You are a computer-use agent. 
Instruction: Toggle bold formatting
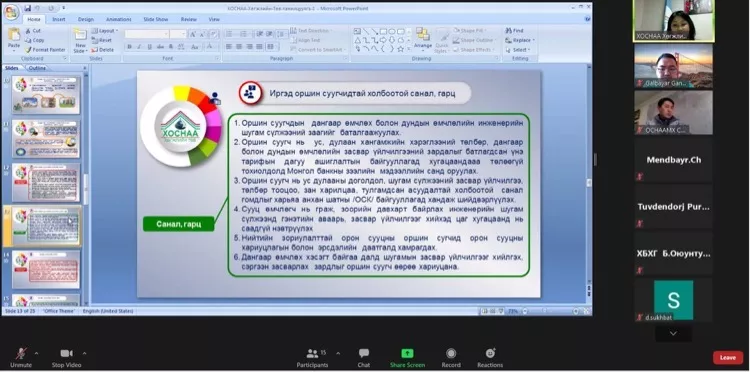pyautogui.click(x=129, y=47)
